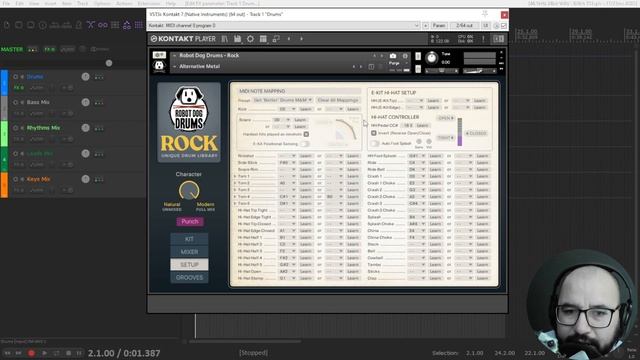Viewport: 640px width, 360px height.
Task: Click the Robot Dog instrument icon
Action: (159, 66)
